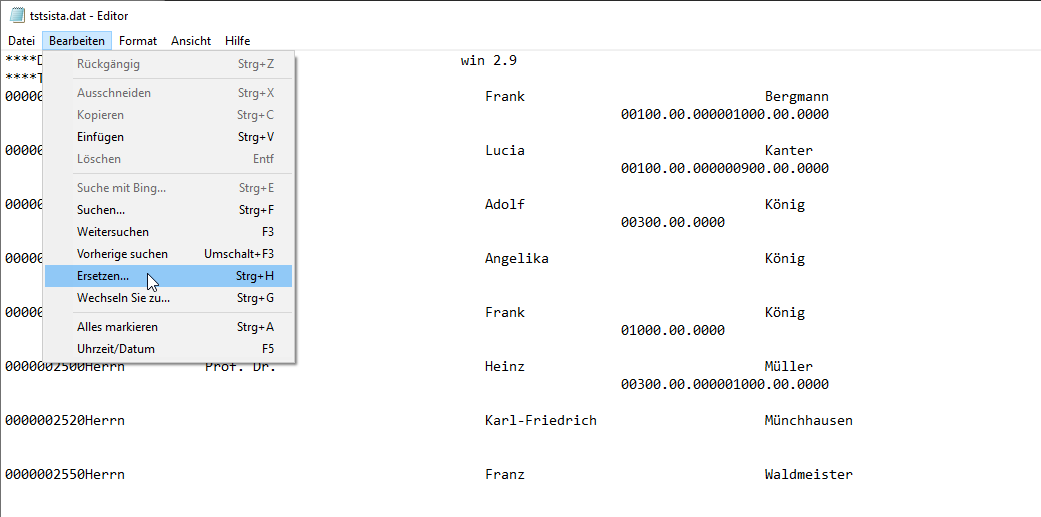Select Vorherige suchen entry

[122, 254]
